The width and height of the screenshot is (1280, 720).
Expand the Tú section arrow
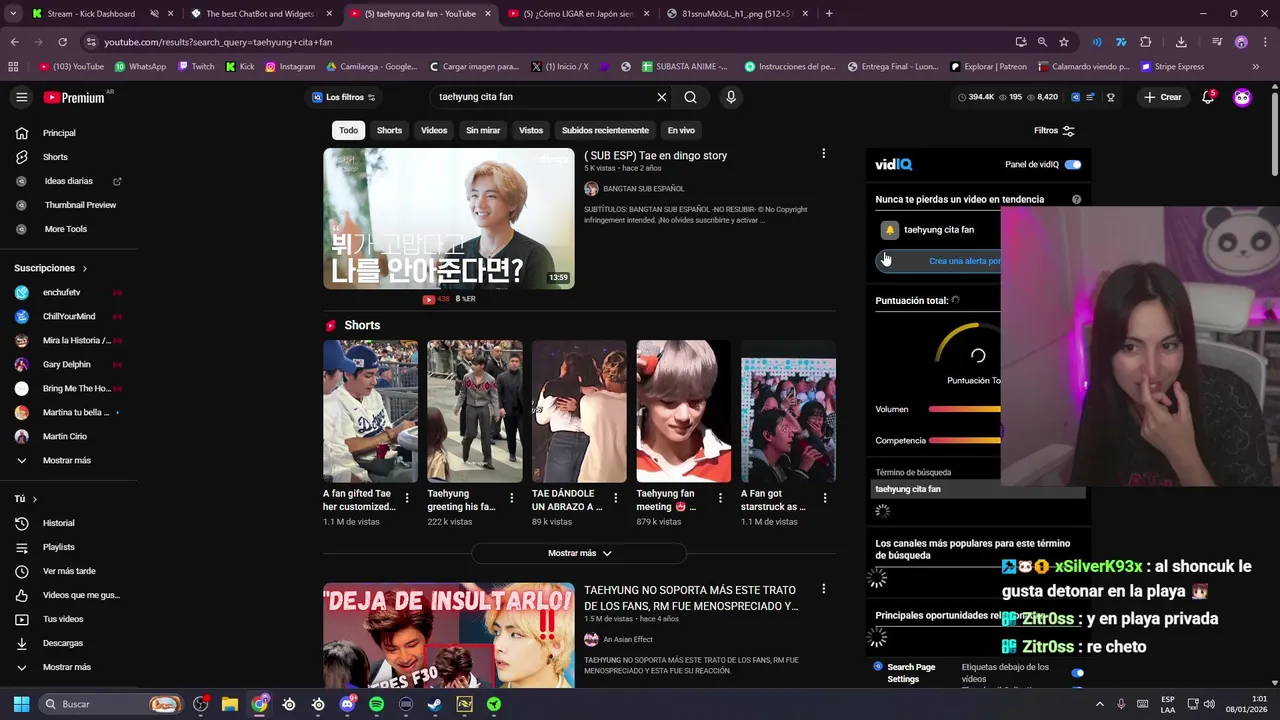pyautogui.click(x=34, y=499)
